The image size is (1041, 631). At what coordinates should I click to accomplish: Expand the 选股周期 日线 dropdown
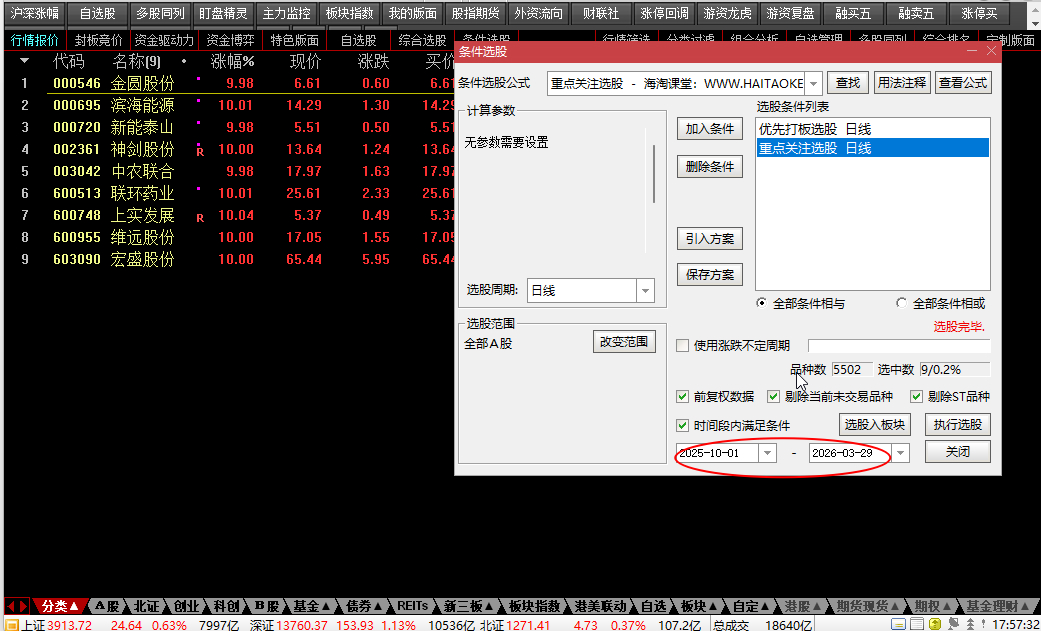pos(645,290)
